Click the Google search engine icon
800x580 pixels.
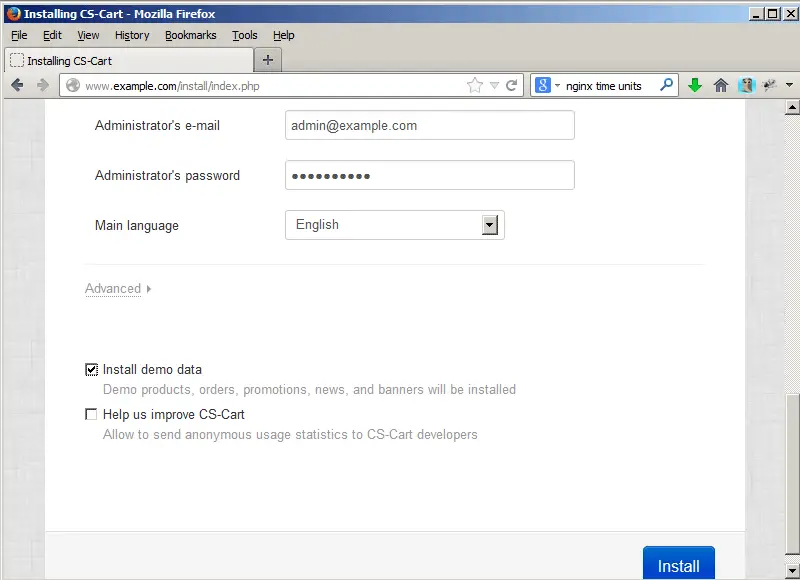542,85
